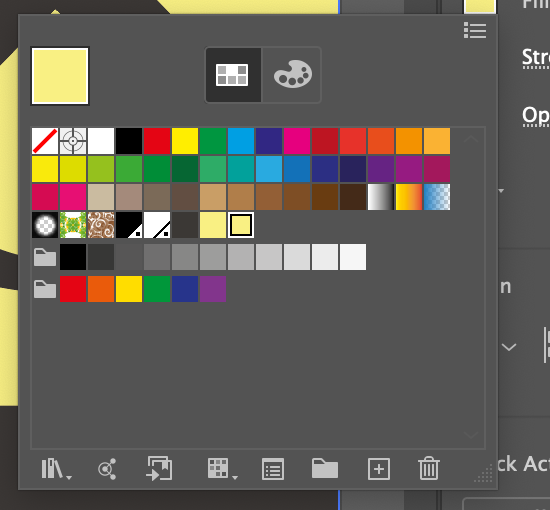
Task: Select the black spot color swatch with corner mark
Action: click(x=129, y=225)
